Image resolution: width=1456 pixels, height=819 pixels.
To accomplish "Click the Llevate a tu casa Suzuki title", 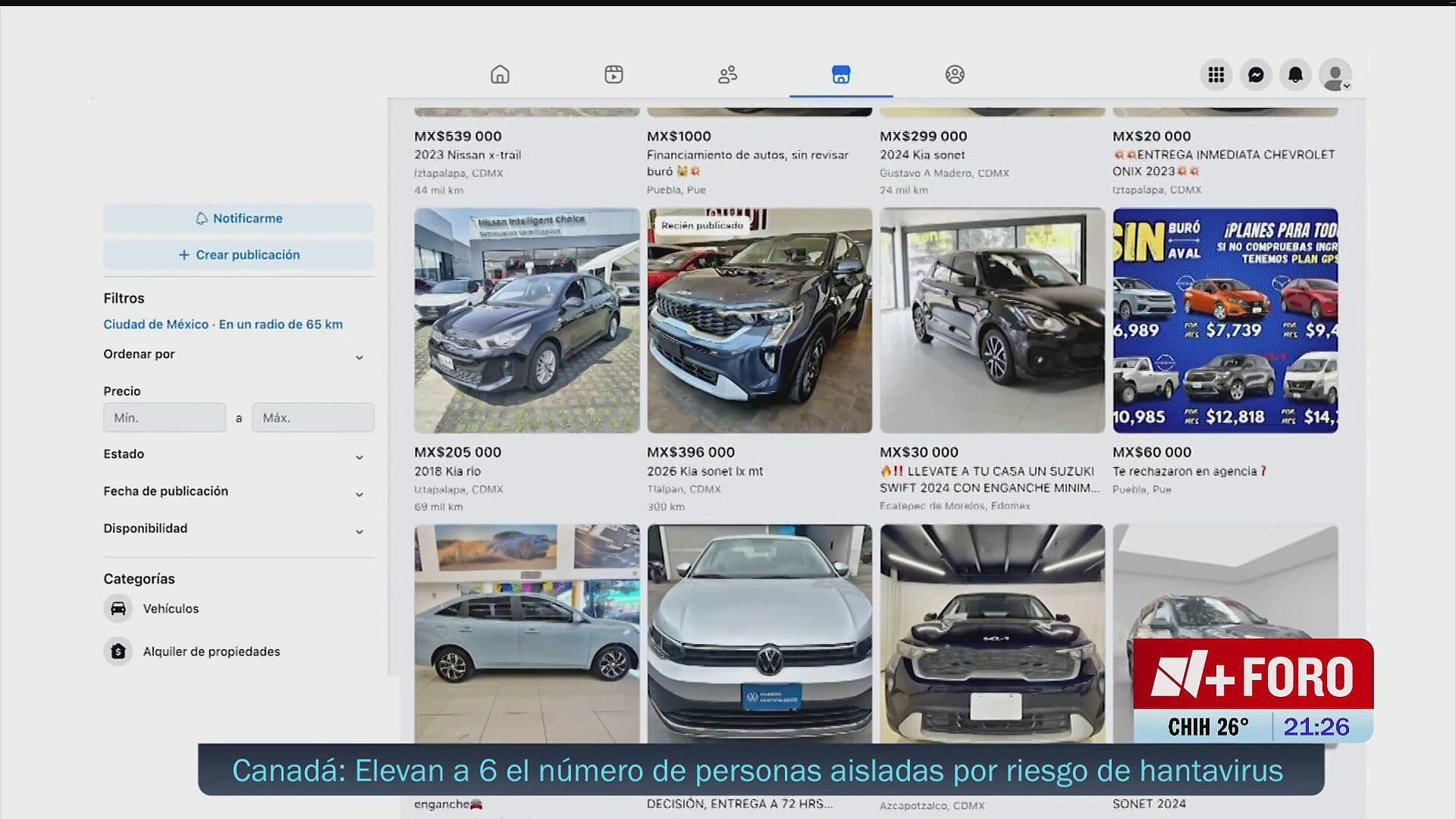I will (990, 479).
